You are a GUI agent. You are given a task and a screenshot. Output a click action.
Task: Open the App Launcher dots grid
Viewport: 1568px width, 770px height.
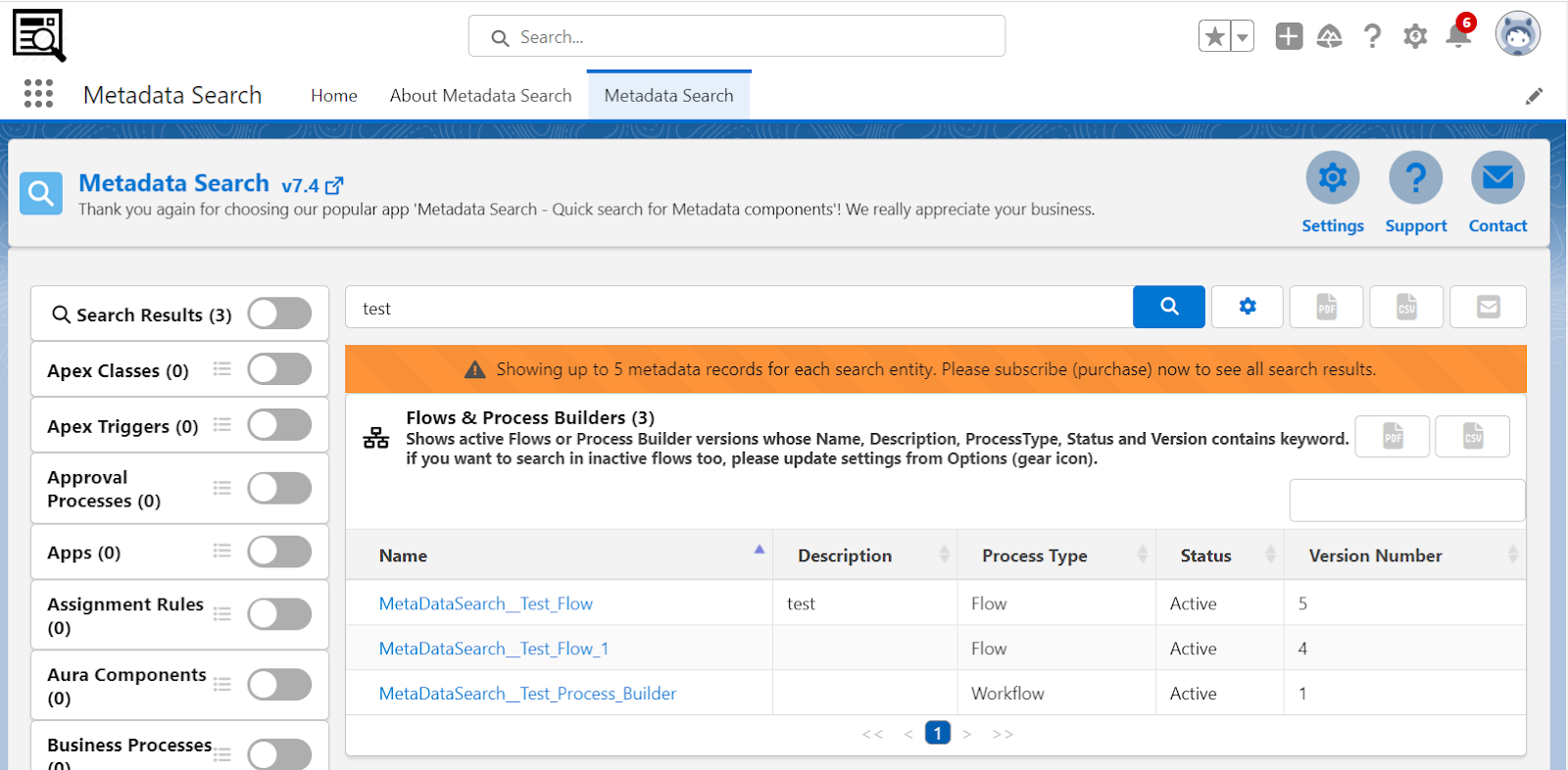pyautogui.click(x=38, y=94)
